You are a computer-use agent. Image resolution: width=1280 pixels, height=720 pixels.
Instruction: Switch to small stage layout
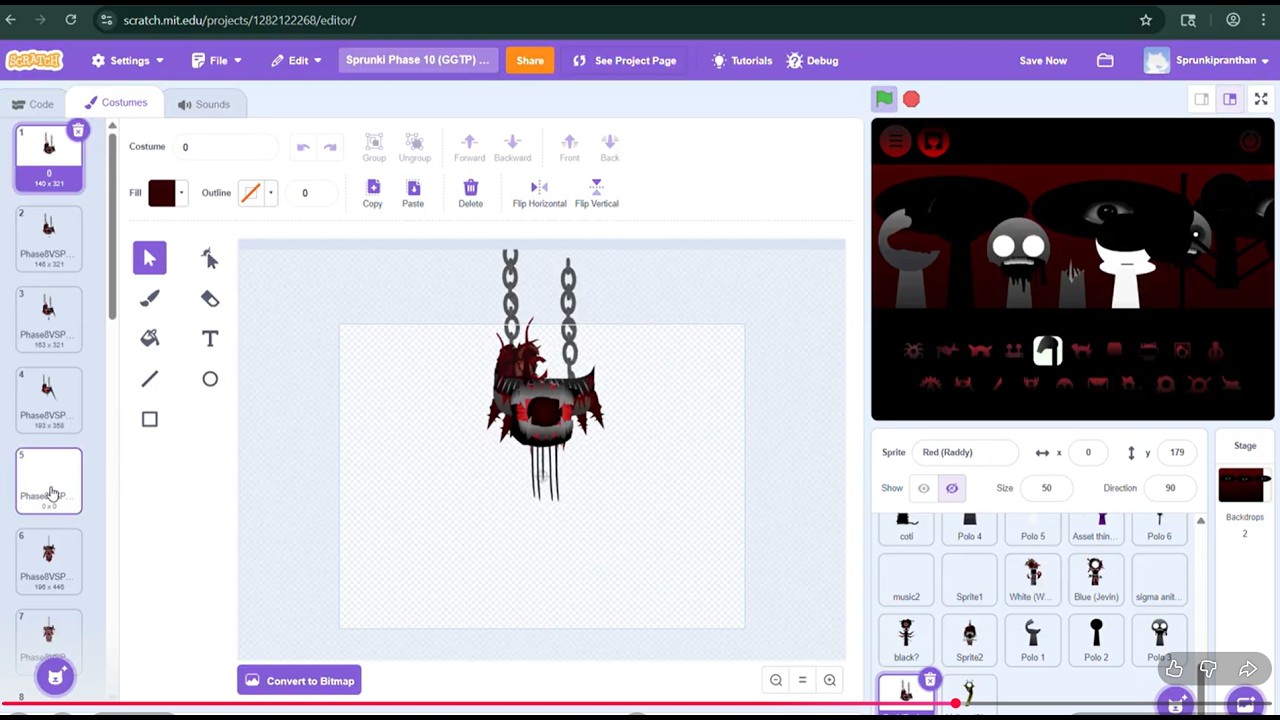1202,99
